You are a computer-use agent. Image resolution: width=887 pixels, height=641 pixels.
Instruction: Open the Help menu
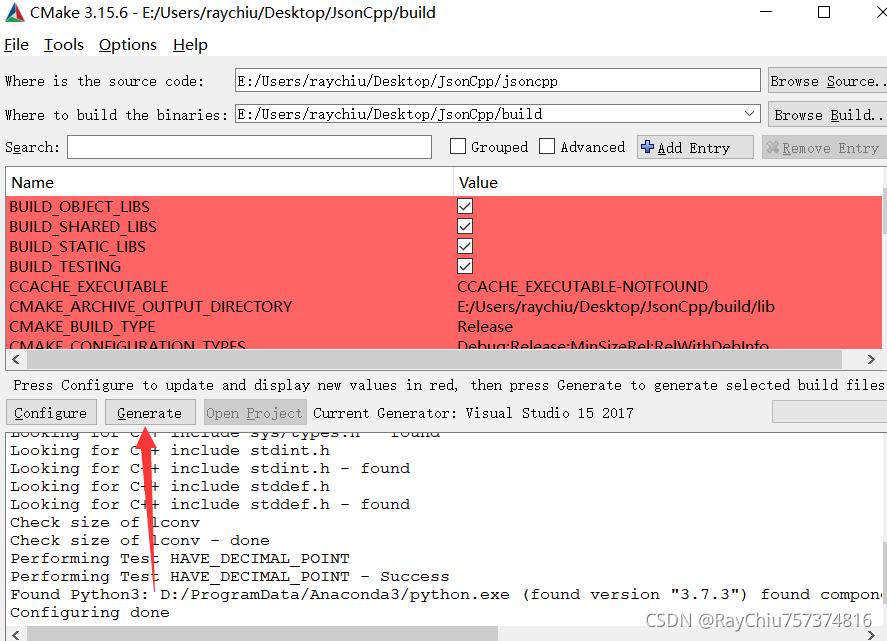tap(189, 44)
